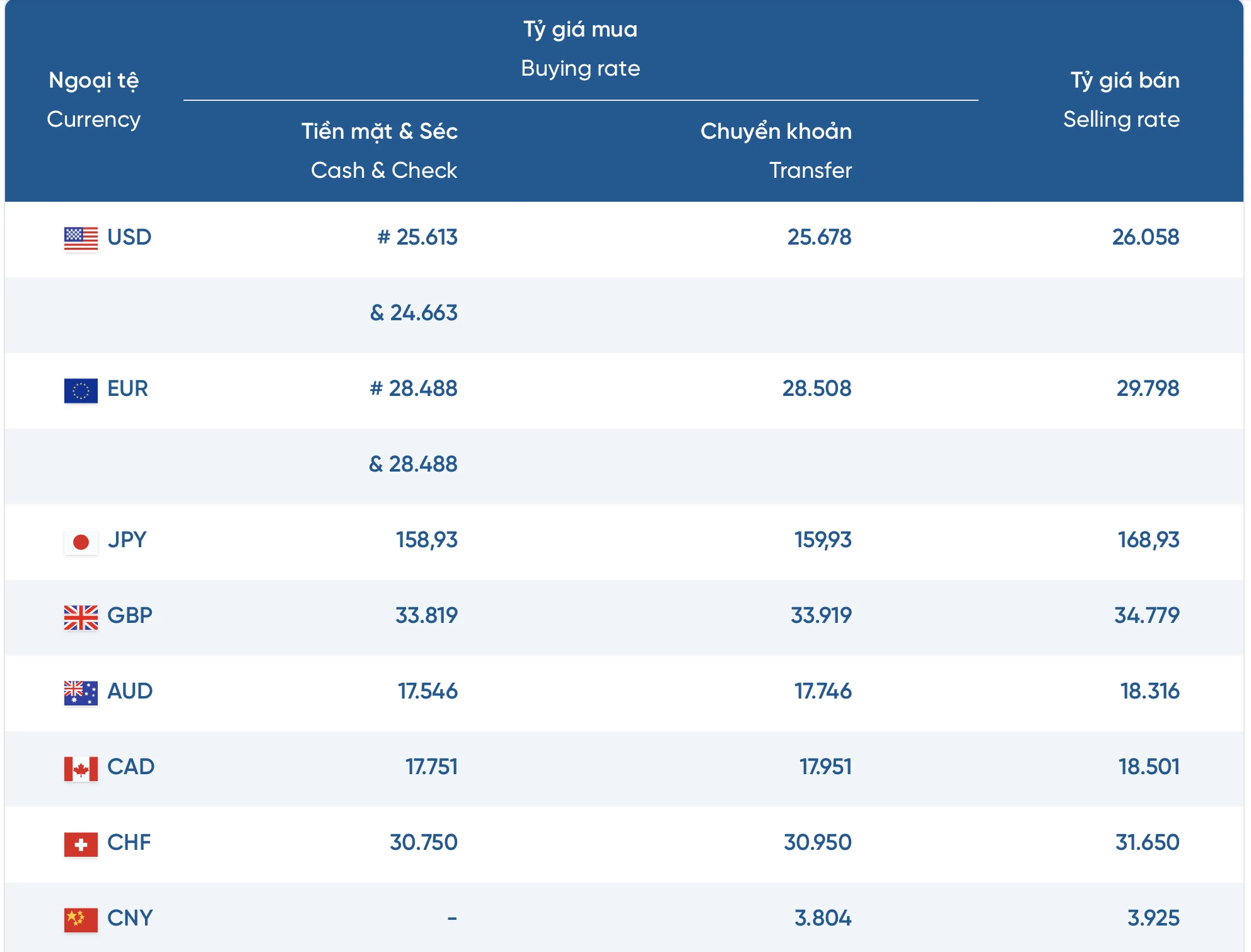Viewport: 1251px width, 952px height.
Task: Click the CHF Switzerland flag icon
Action: [x=81, y=844]
